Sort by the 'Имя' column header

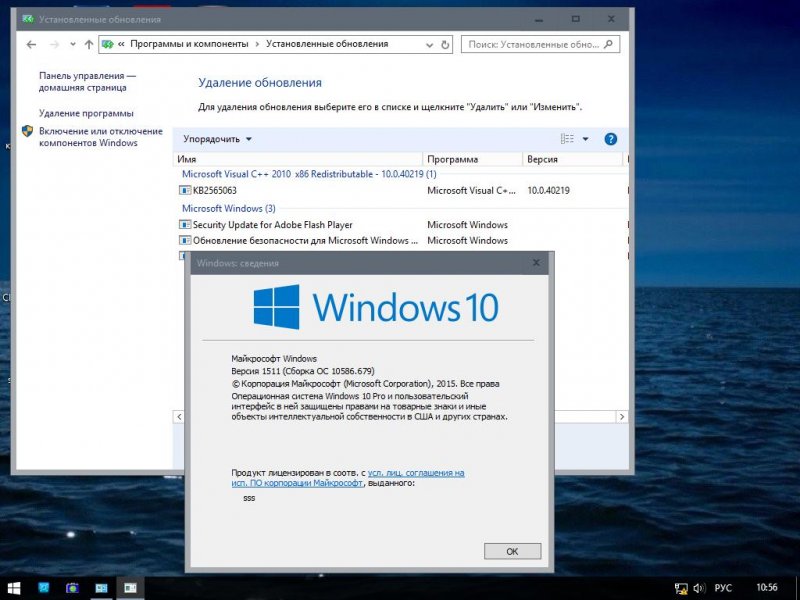click(298, 159)
